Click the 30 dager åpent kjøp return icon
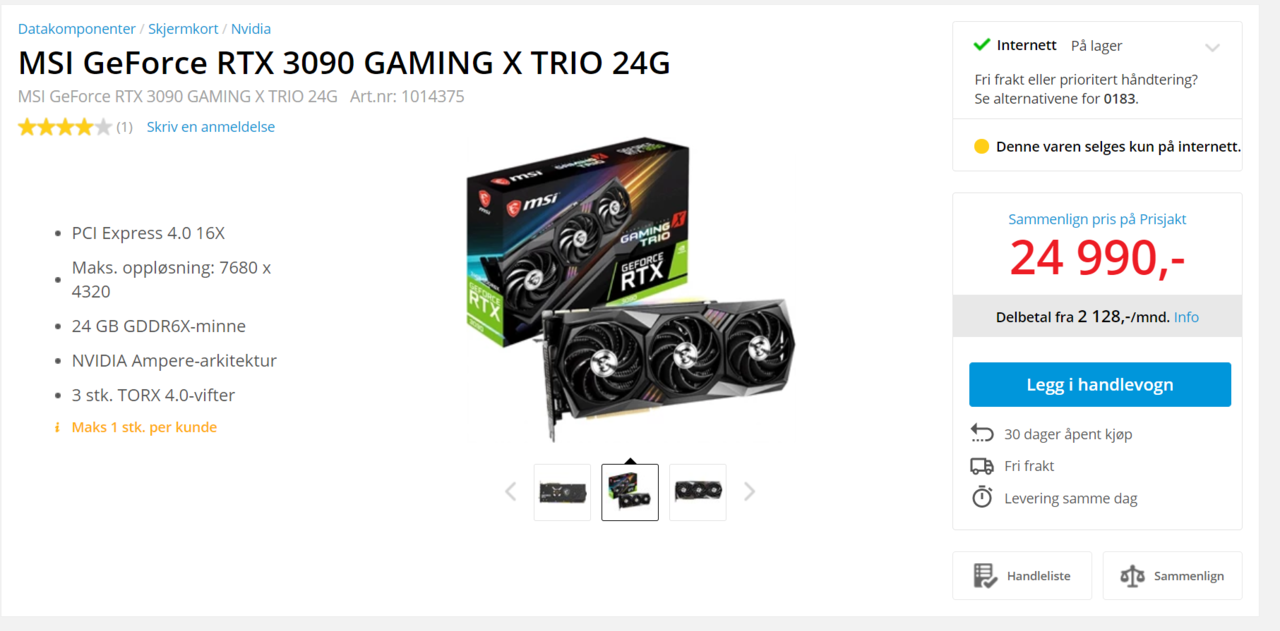 click(x=982, y=433)
